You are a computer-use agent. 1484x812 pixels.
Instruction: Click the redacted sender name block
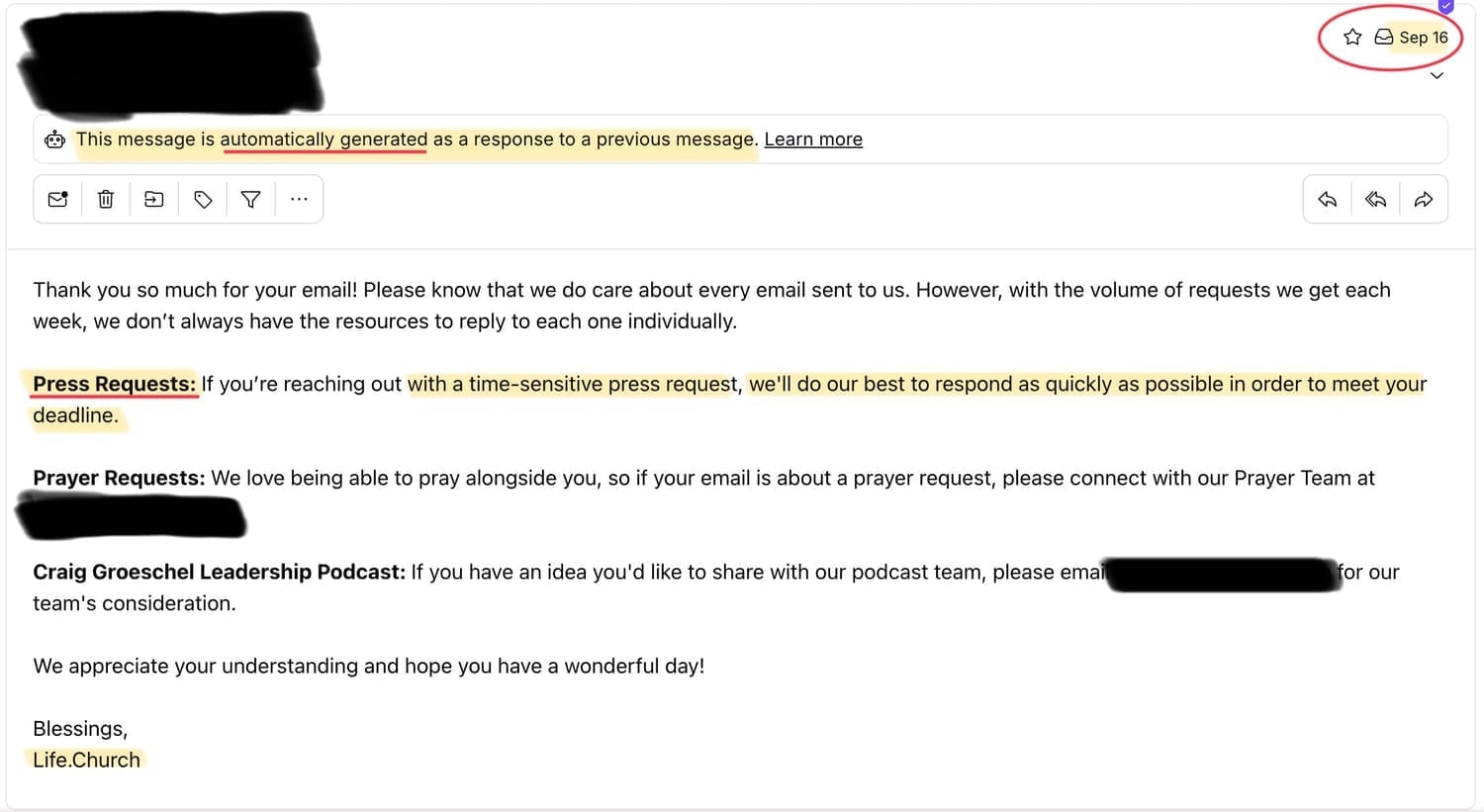click(x=170, y=61)
